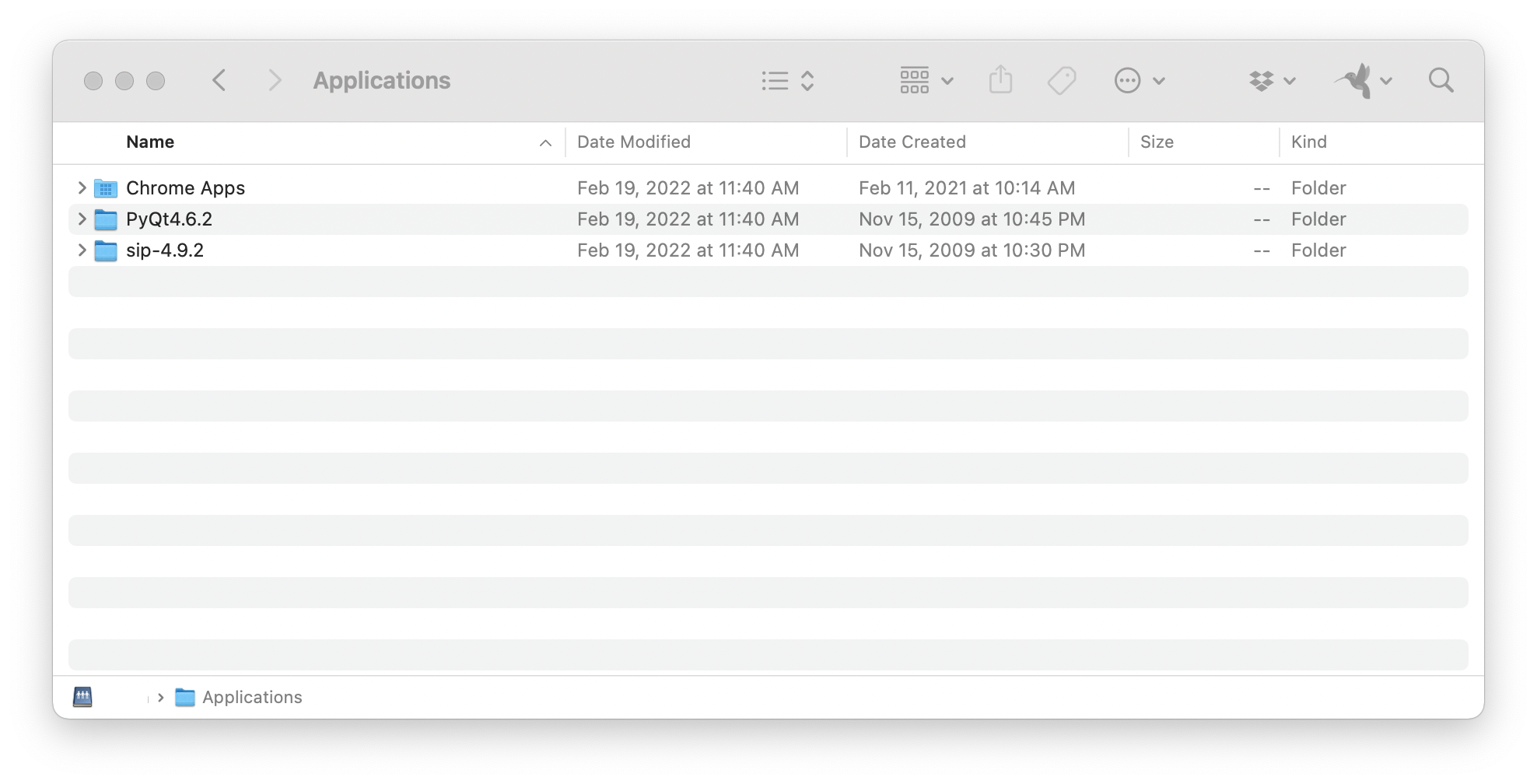
Task: Expand the PyQt4.6.2 folder
Action: pyautogui.click(x=82, y=219)
